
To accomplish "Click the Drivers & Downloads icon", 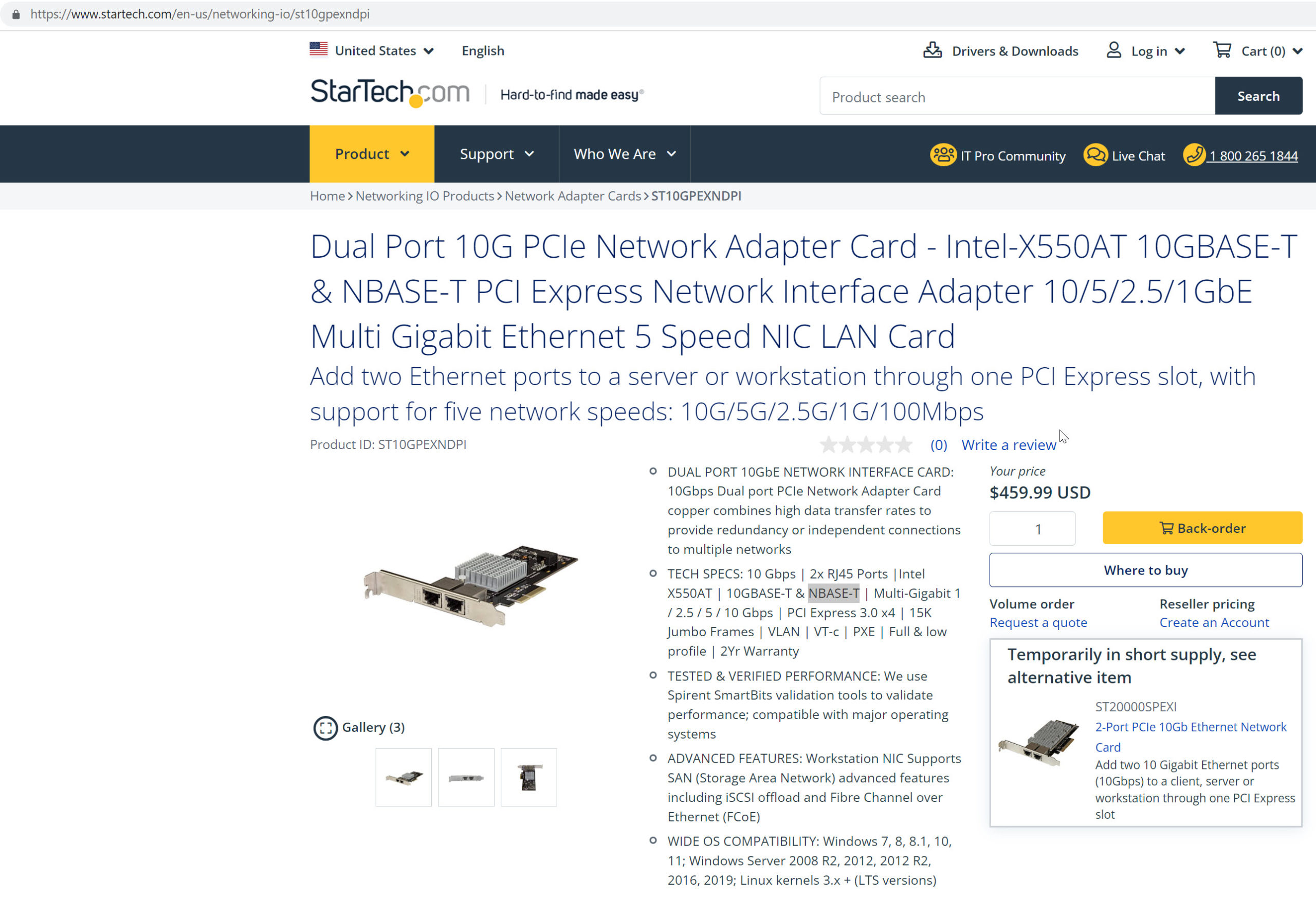I will coord(933,50).
